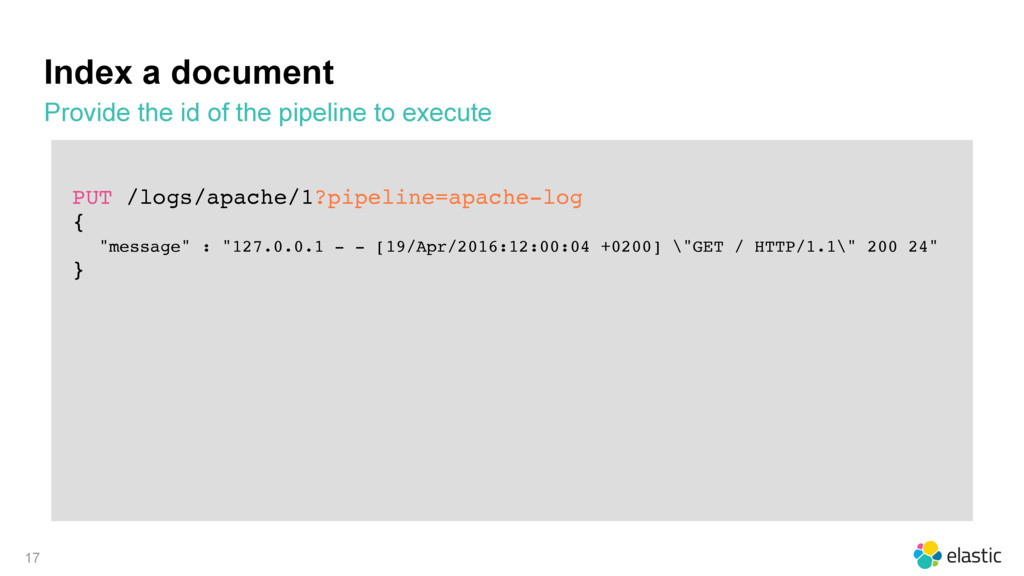
Task: Click the closing curly brace
Action: tap(78, 270)
